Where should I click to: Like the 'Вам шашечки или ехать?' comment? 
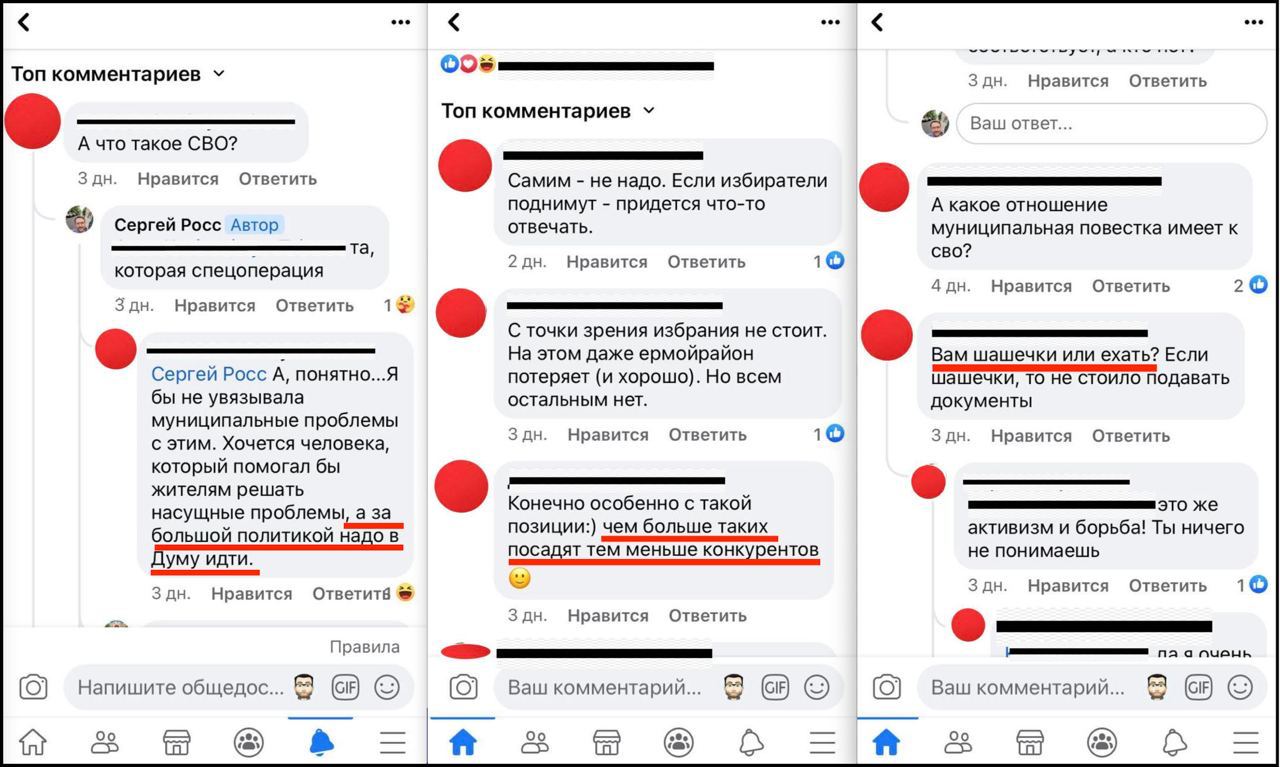[x=1031, y=436]
